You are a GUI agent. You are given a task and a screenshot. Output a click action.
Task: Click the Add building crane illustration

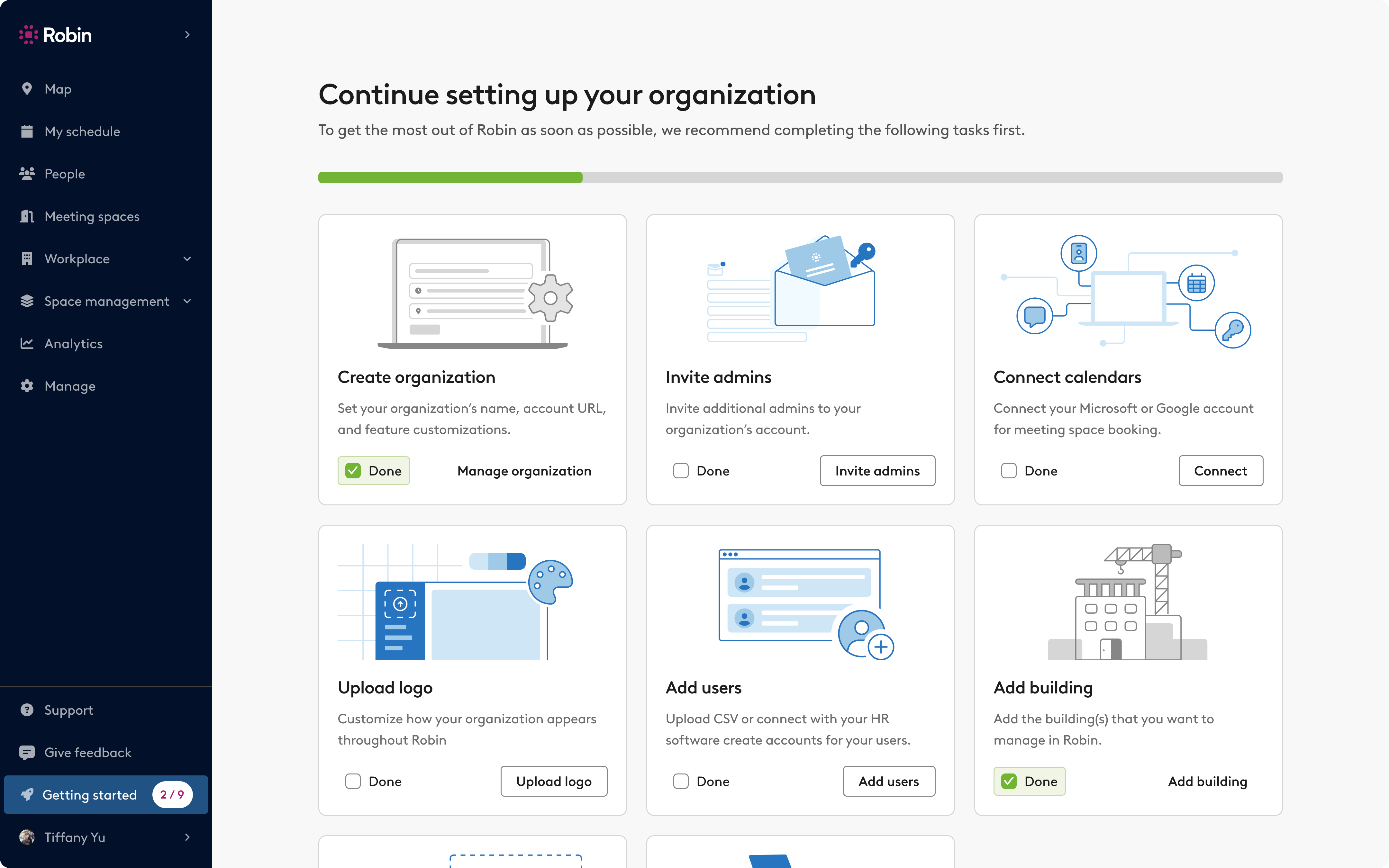point(1128,601)
